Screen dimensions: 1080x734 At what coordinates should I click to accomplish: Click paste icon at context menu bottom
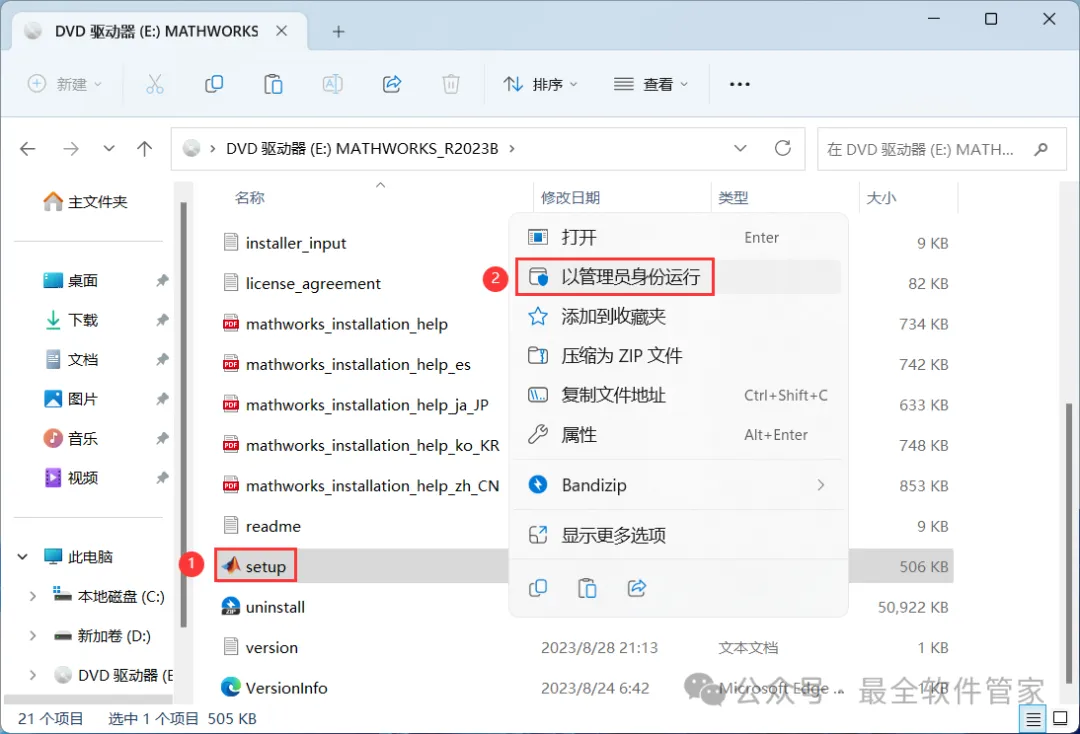[x=587, y=588]
